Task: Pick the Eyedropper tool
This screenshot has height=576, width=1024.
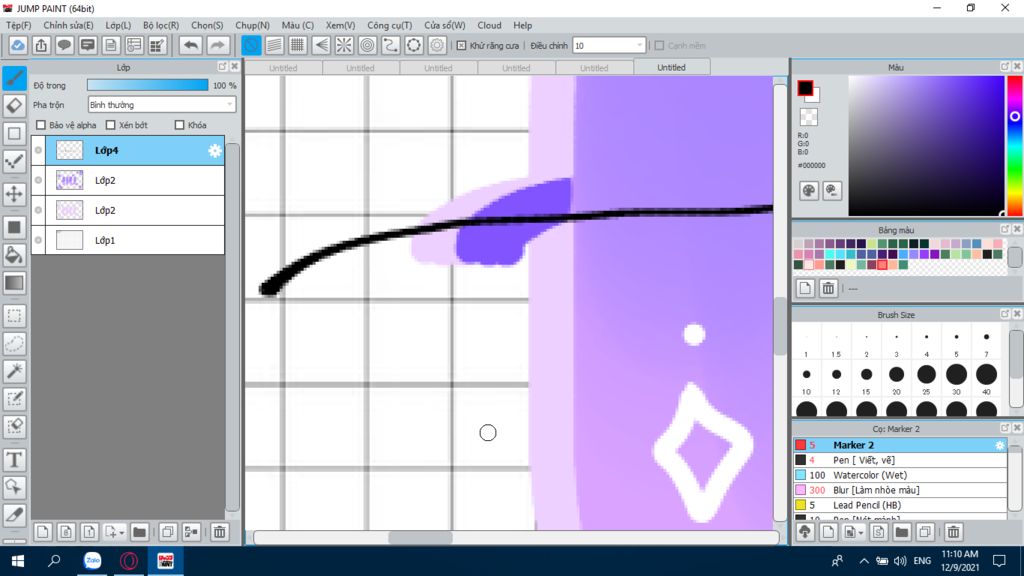Action: coord(14,515)
